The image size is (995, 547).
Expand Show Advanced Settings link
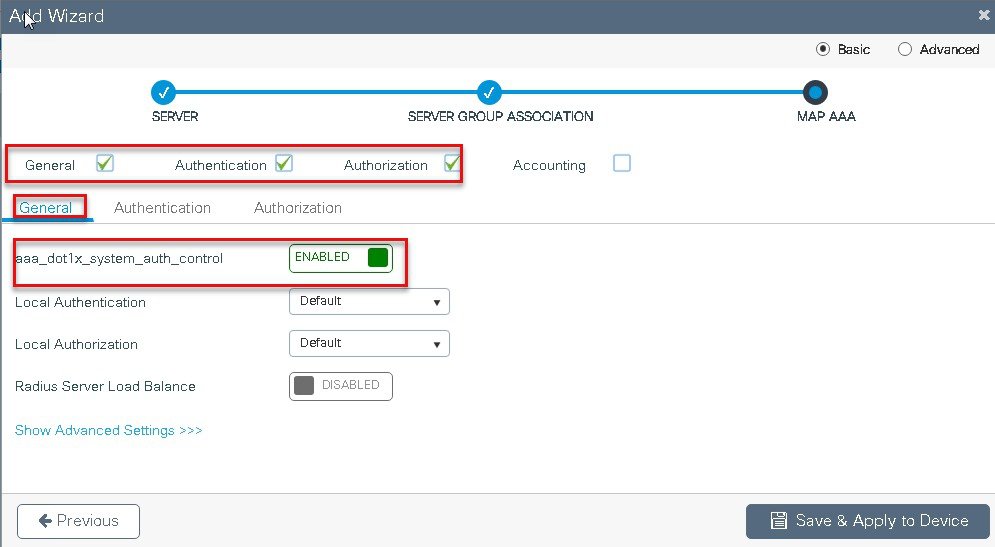[x=109, y=430]
